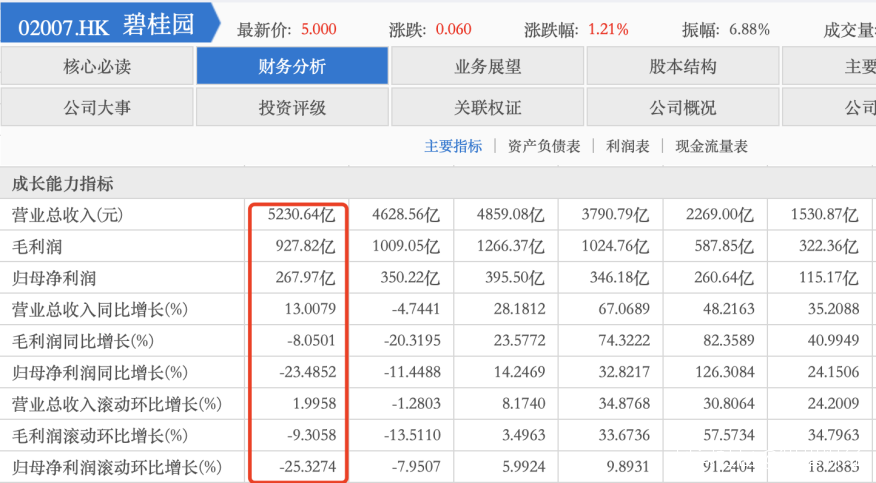Viewport: 876px width, 483px height.
Task: Click the net profit cell 346.18亿
Action: point(620,278)
